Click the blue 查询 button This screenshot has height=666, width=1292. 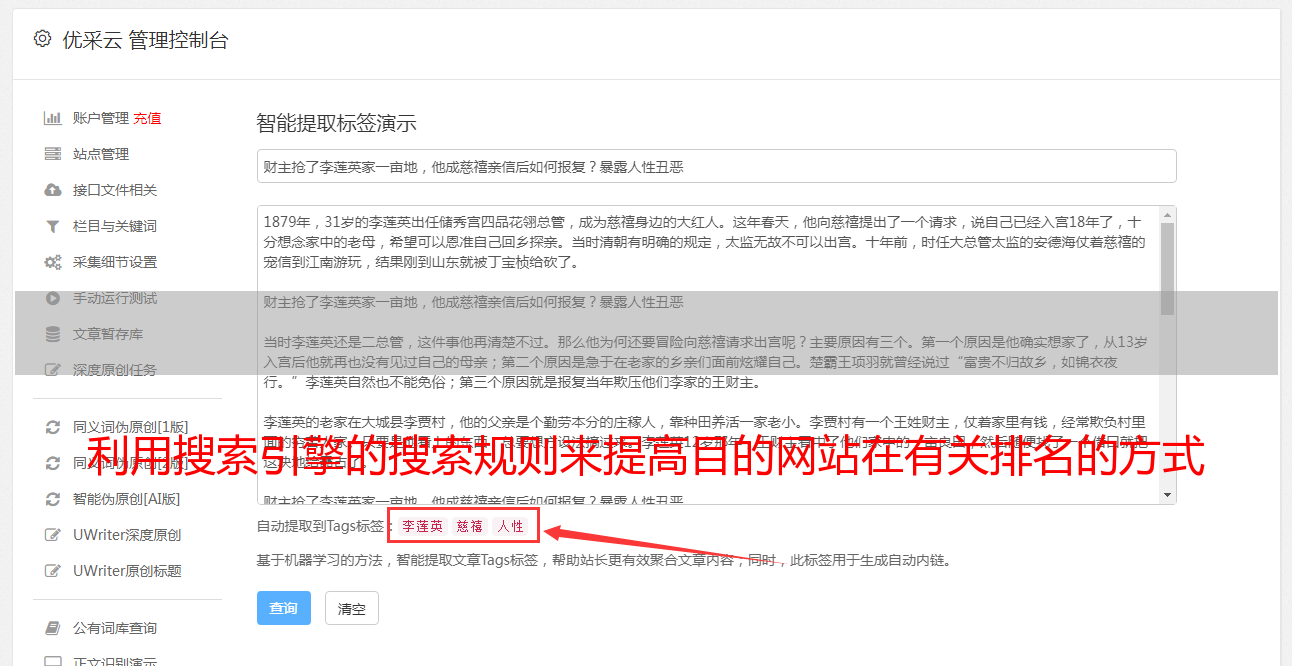(x=284, y=608)
